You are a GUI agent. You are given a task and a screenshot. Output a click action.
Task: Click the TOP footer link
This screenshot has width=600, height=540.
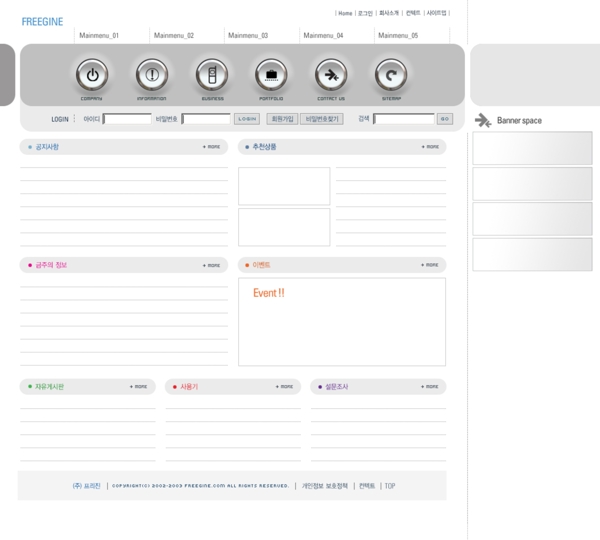(390, 486)
